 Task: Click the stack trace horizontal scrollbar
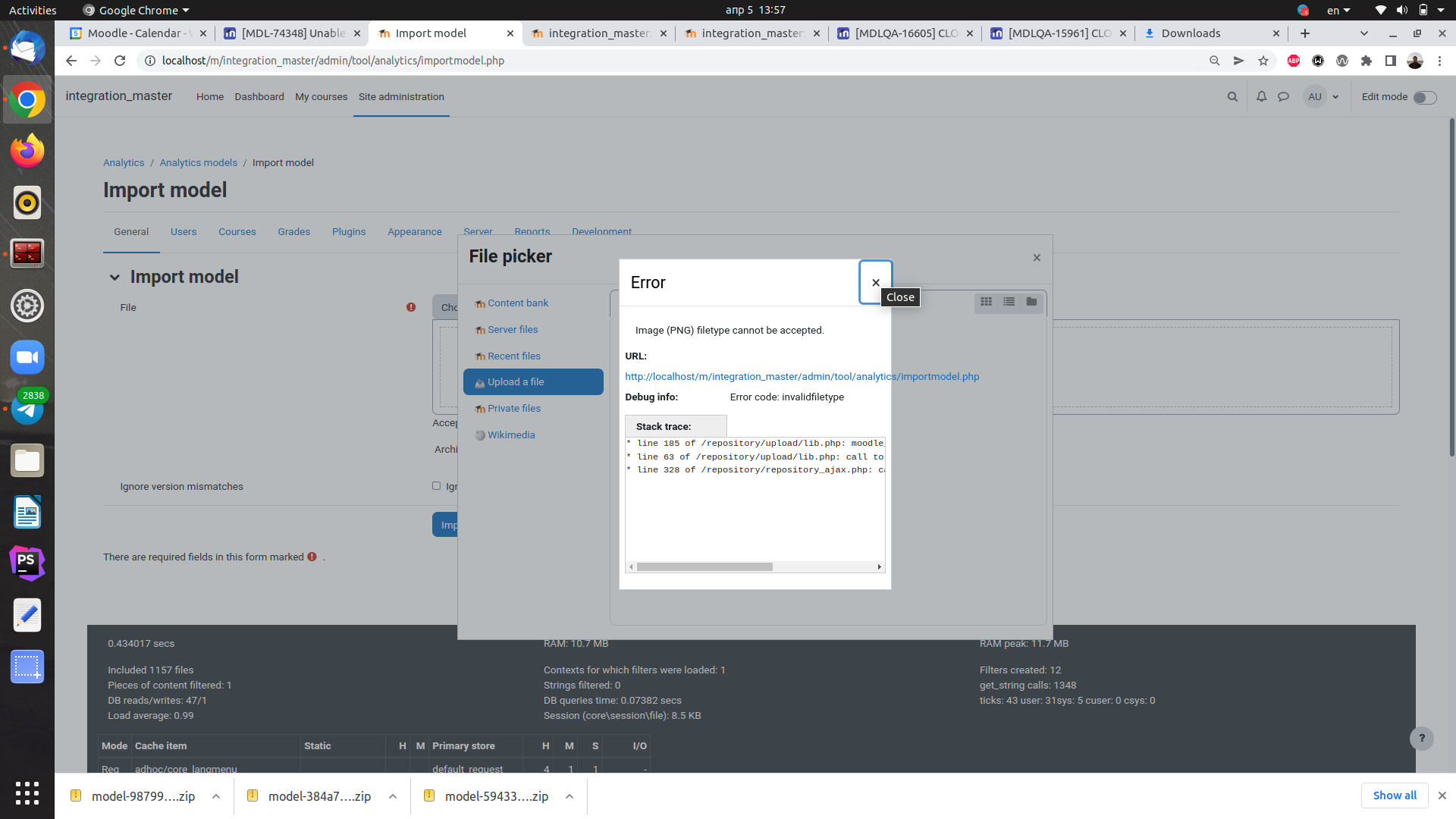(x=704, y=567)
